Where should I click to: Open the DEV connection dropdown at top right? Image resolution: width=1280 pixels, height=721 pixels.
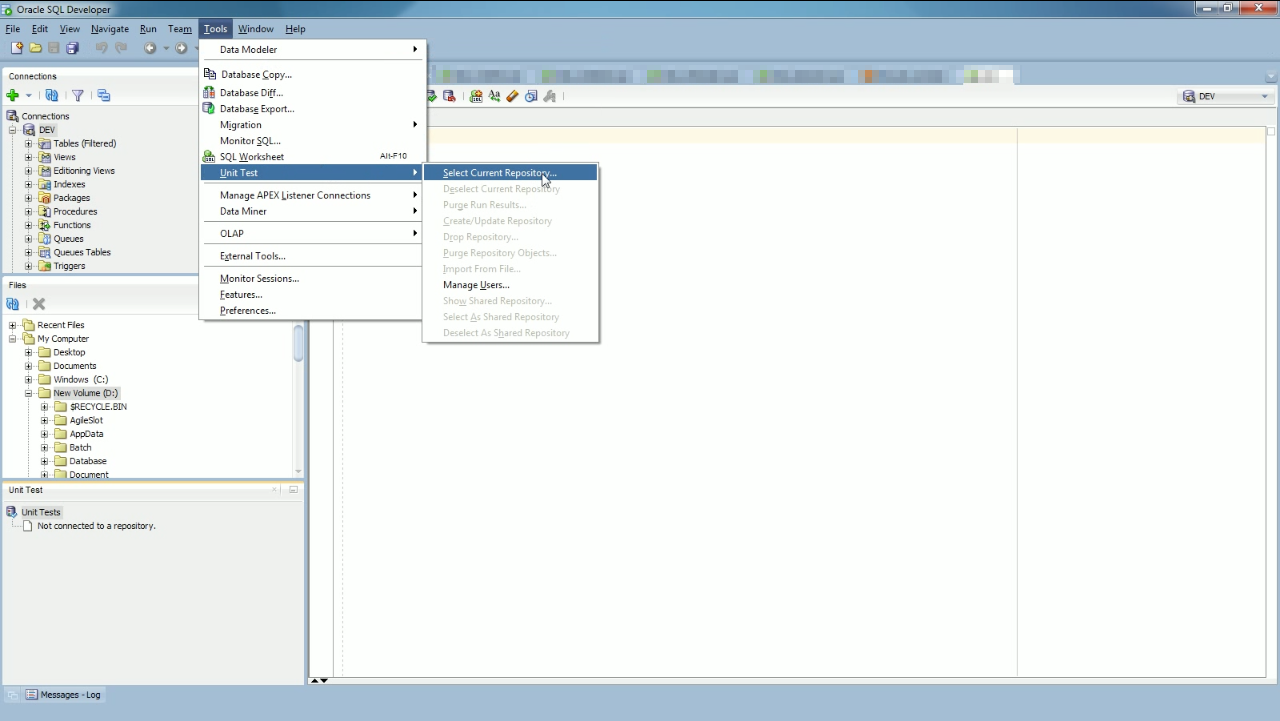pos(1264,96)
